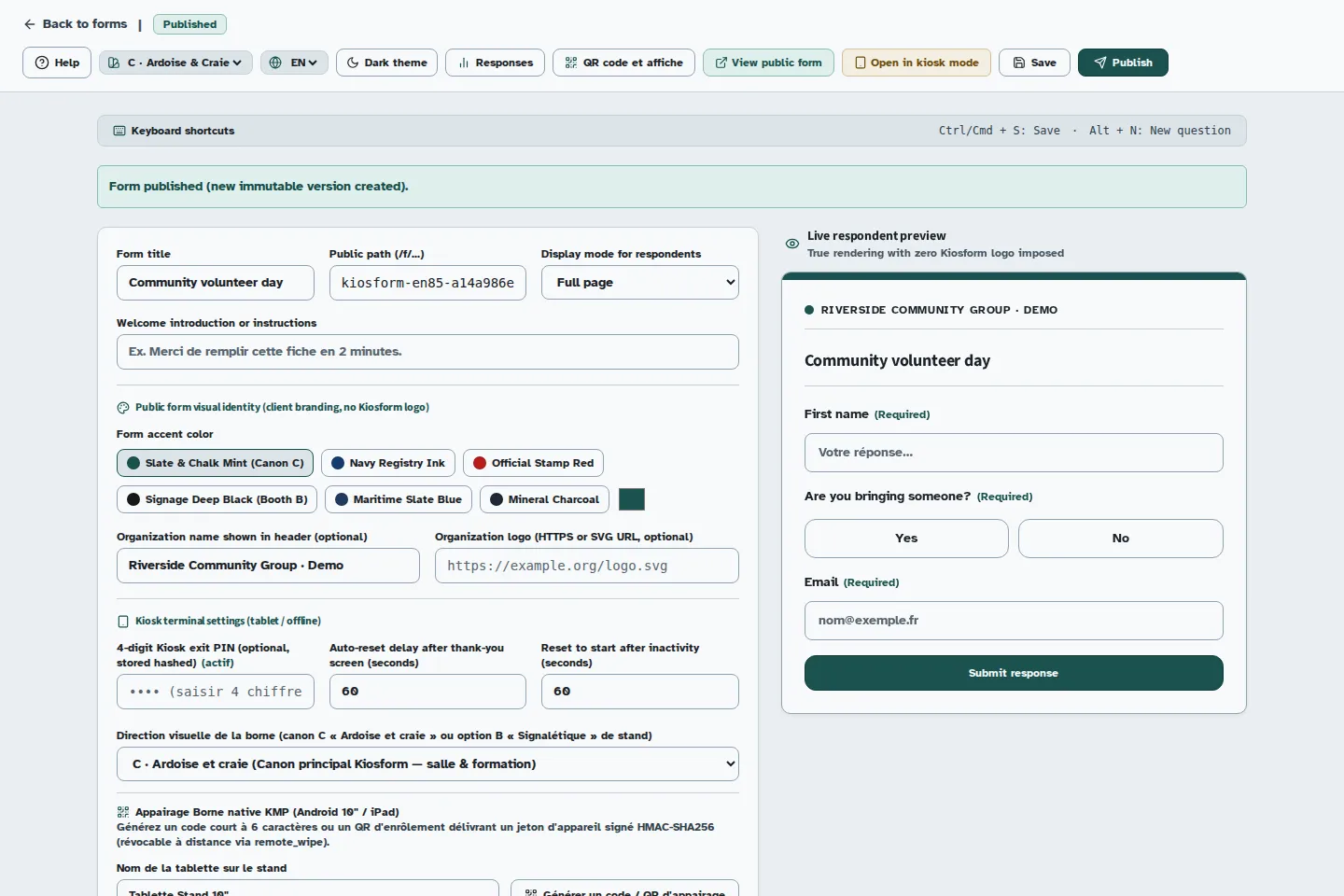Click the First name field in preview

click(1014, 453)
